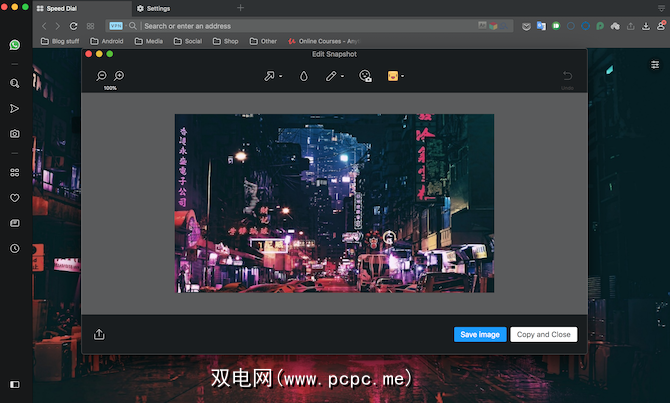Undo the last snapshot edit

click(568, 76)
